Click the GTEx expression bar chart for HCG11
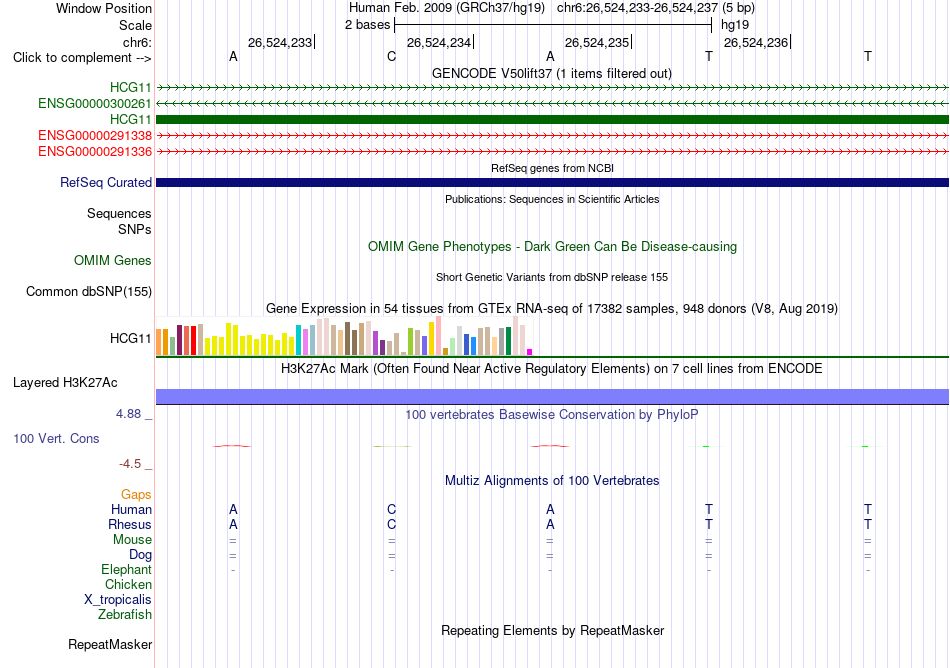This screenshot has height=668, width=950. coord(344,336)
